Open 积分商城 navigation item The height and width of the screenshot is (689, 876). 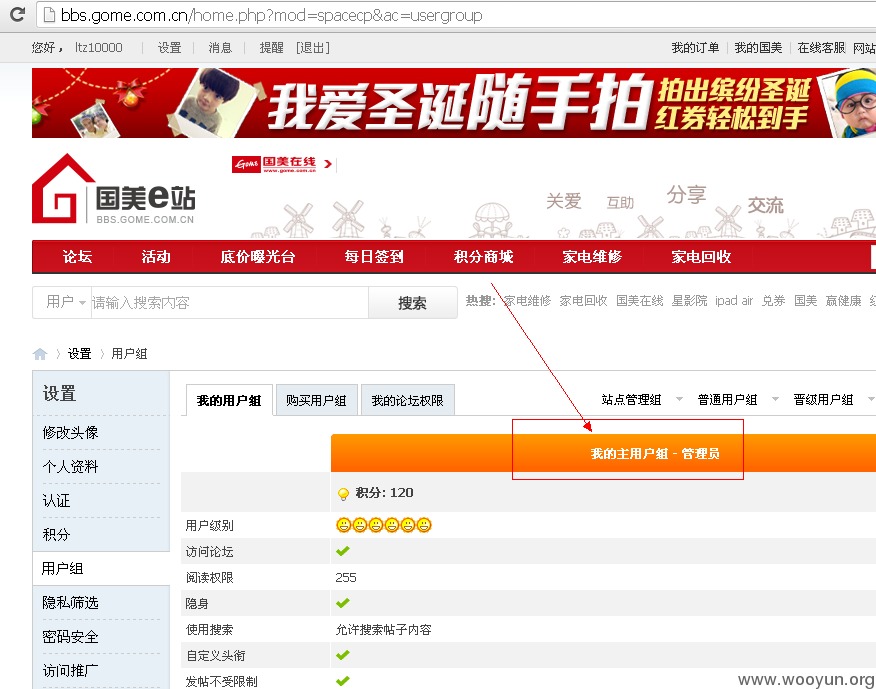(483, 256)
